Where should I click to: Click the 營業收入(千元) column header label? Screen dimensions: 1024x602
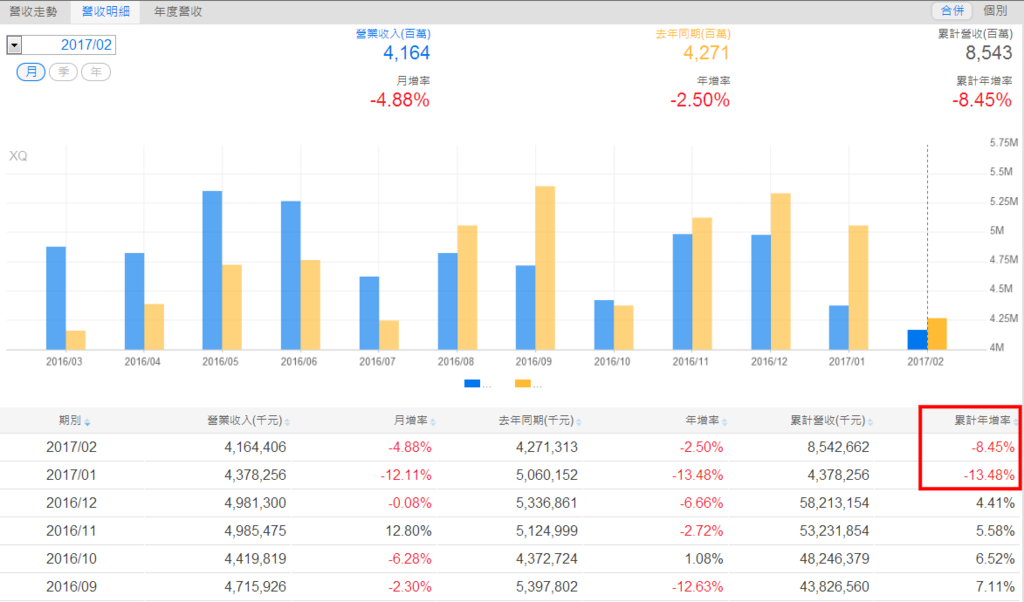[244, 420]
